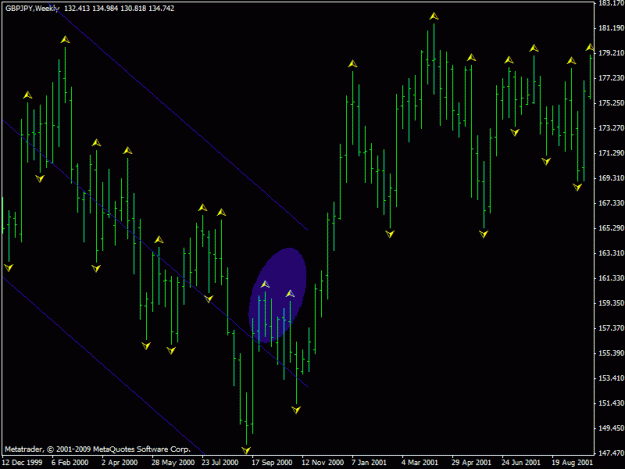The height and width of the screenshot is (469, 625).
Task: Click the 7 Jan 2001 date label
Action: (x=369, y=463)
